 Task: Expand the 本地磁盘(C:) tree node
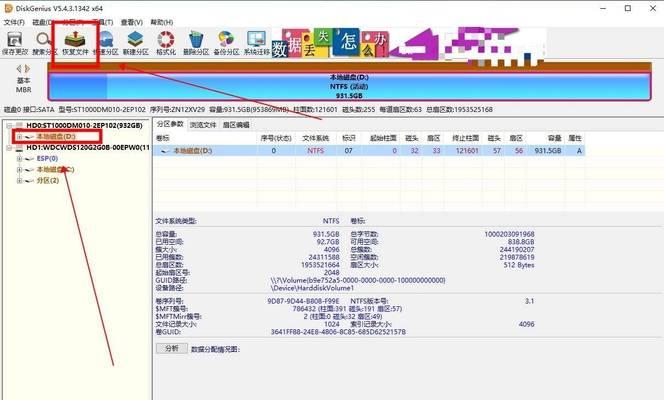pyautogui.click(x=19, y=170)
